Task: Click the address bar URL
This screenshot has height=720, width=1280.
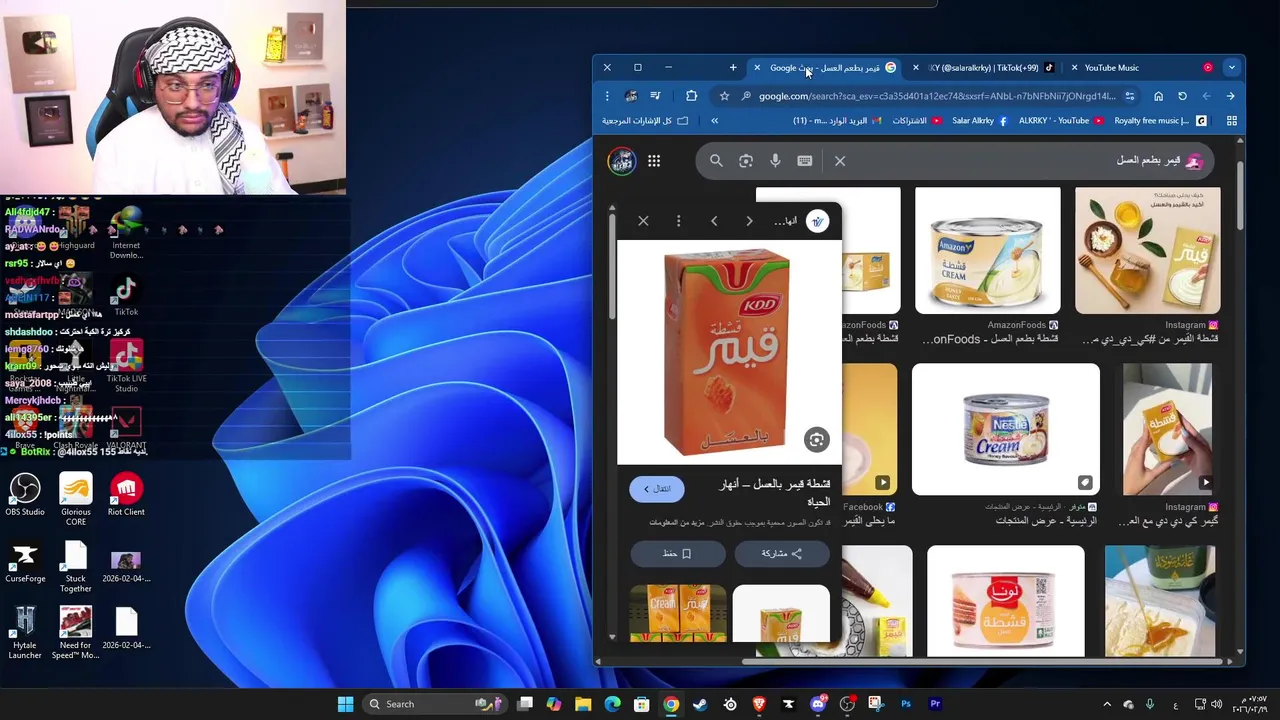Action: 937,96
